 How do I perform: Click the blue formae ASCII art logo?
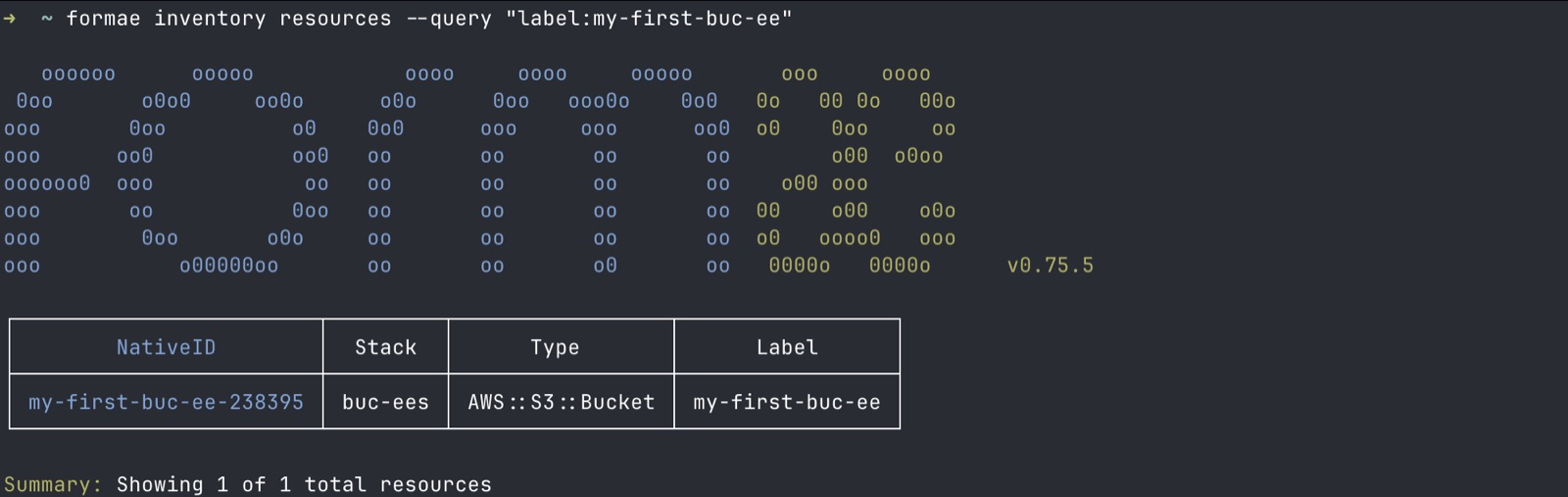[367, 170]
